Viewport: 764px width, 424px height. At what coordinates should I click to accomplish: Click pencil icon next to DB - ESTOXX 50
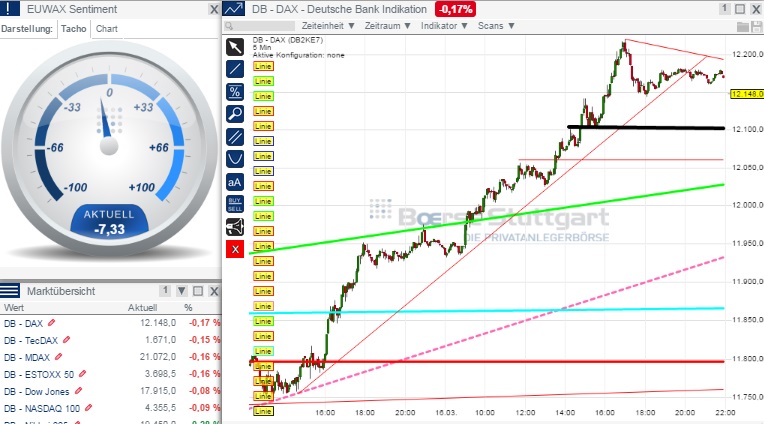click(82, 374)
